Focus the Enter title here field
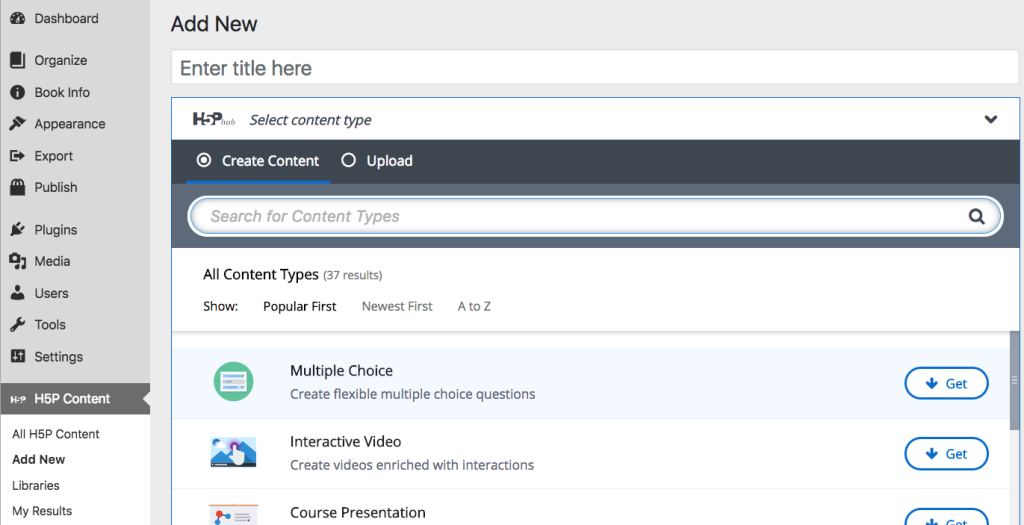Viewport: 1024px width, 525px height. coord(595,68)
